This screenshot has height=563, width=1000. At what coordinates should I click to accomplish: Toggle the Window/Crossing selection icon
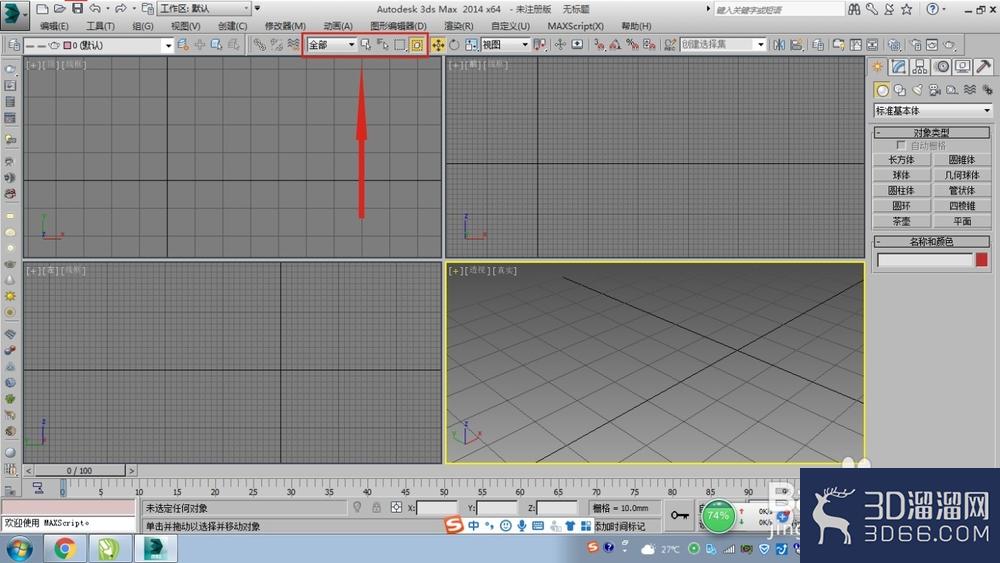416,45
